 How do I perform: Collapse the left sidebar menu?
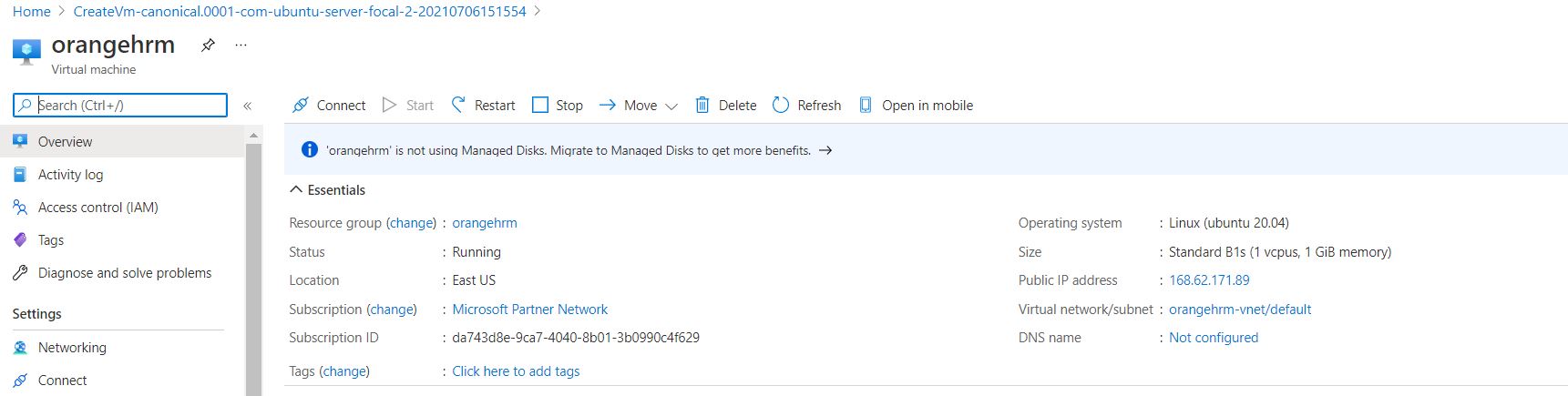[x=247, y=106]
